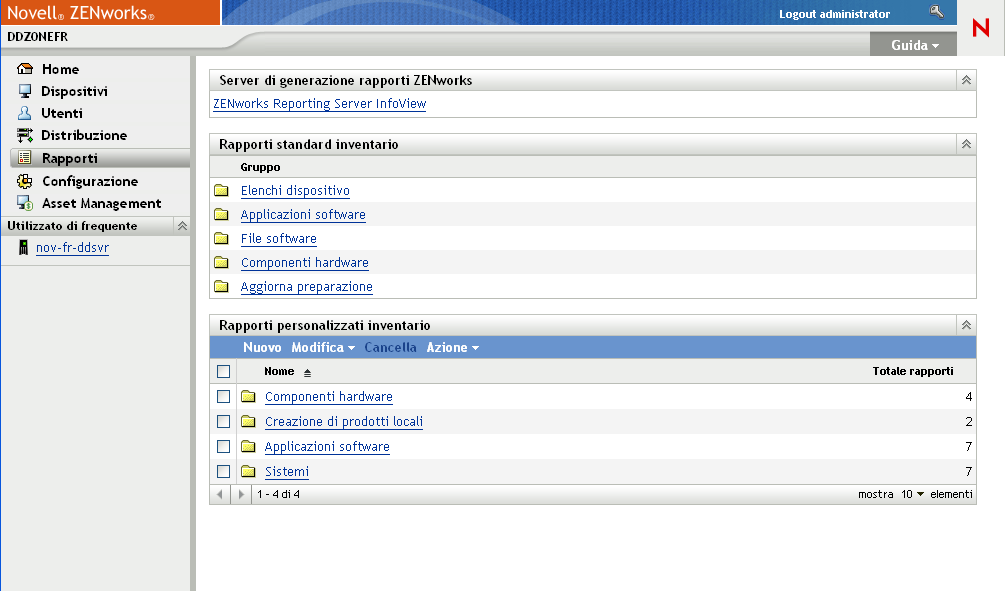This screenshot has height=591, width=1005.
Task: Collapse the Rapporti standard inventario panel
Action: pyautogui.click(x=965, y=143)
